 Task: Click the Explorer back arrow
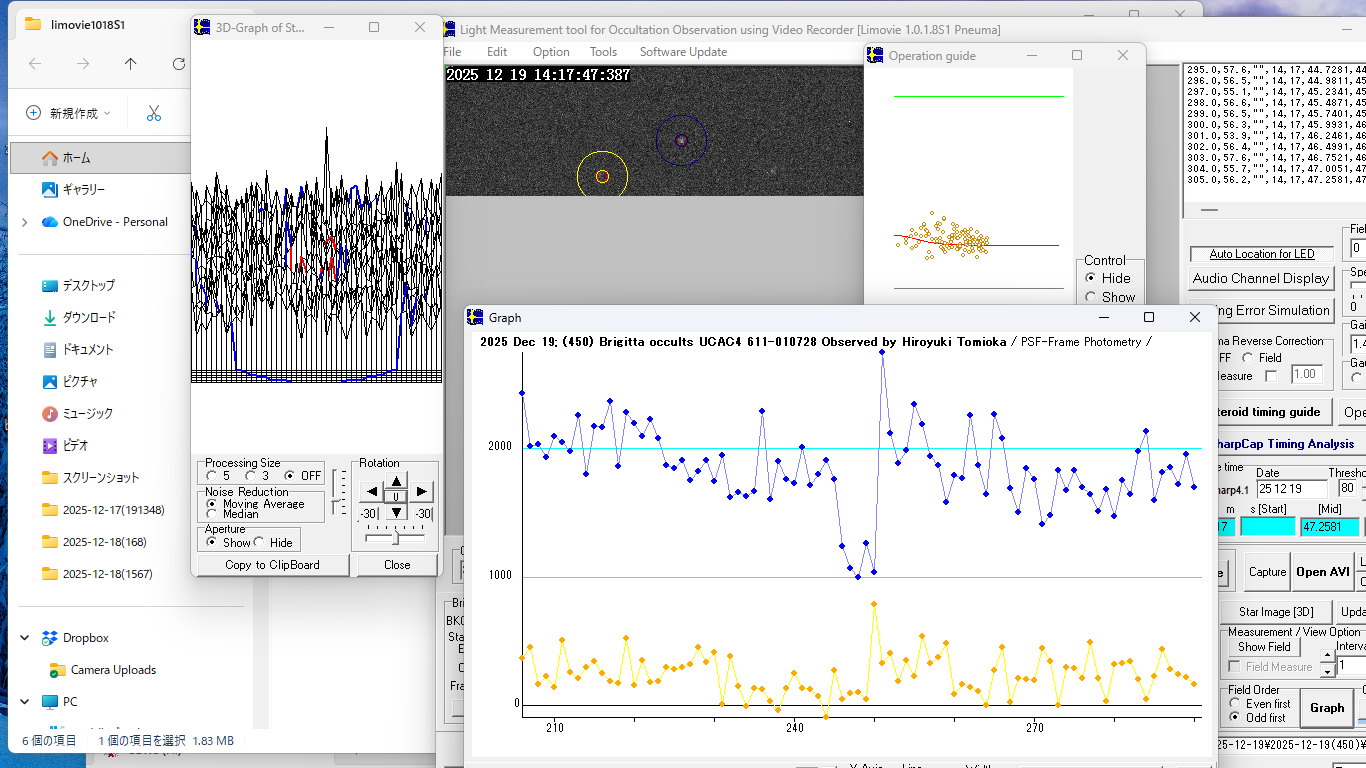[x=35, y=64]
